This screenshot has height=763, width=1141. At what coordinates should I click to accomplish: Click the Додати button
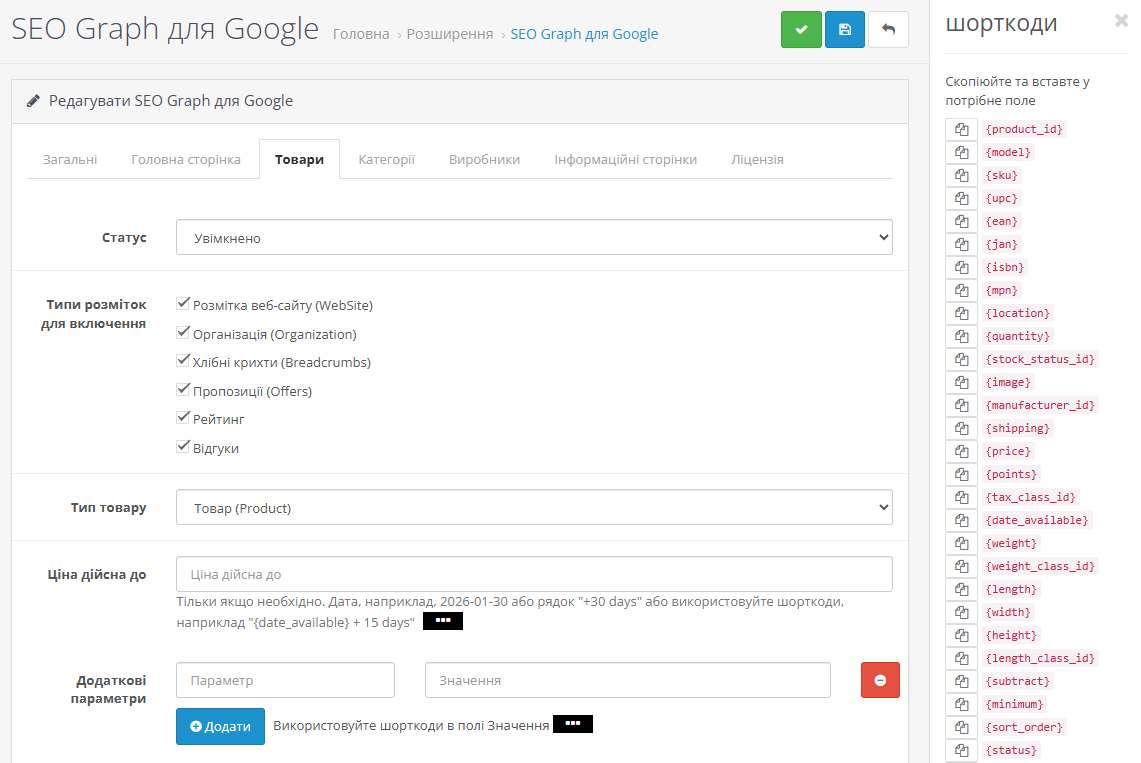[x=220, y=727]
